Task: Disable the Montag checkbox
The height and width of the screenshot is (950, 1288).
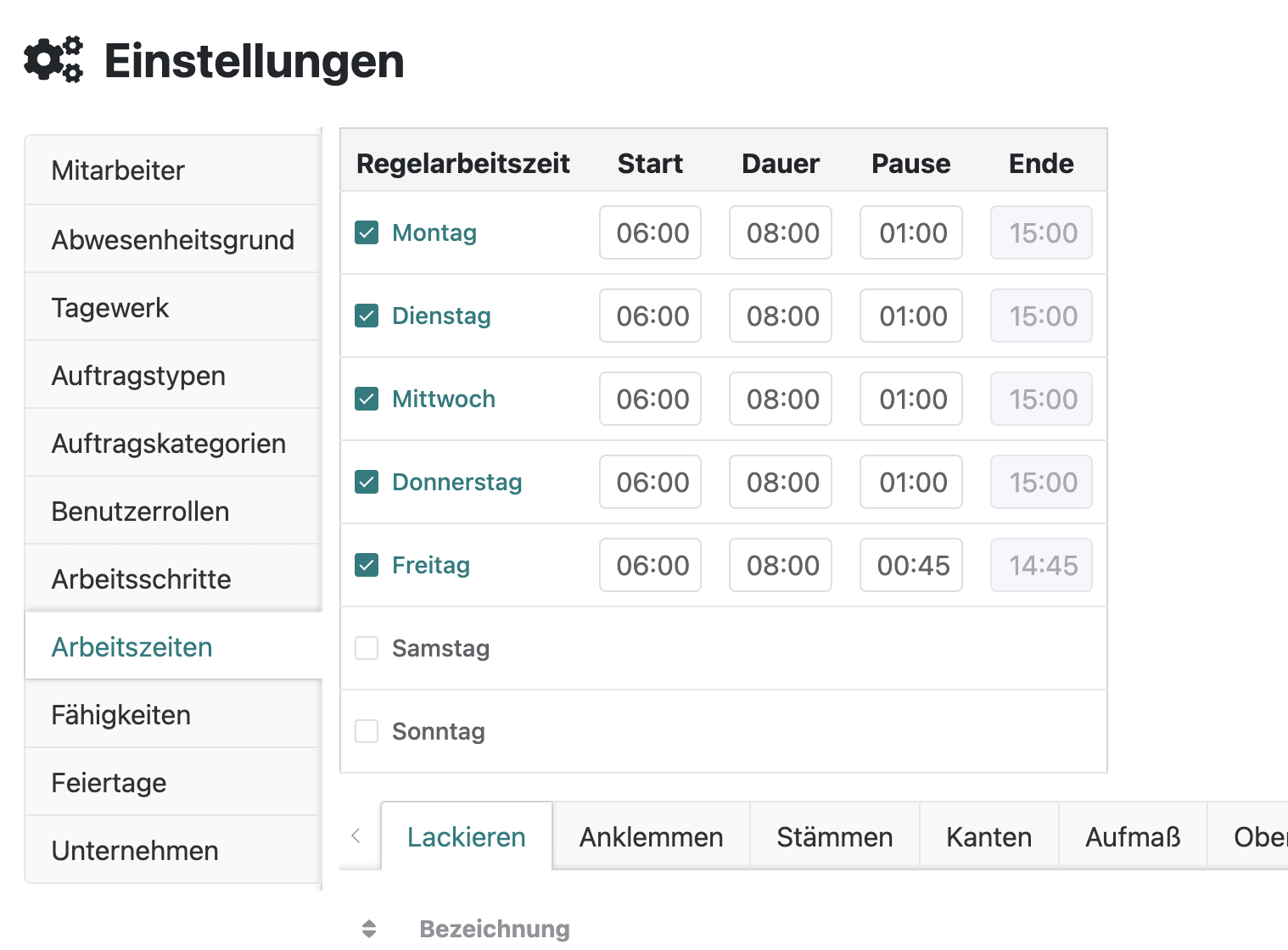Action: 366,232
